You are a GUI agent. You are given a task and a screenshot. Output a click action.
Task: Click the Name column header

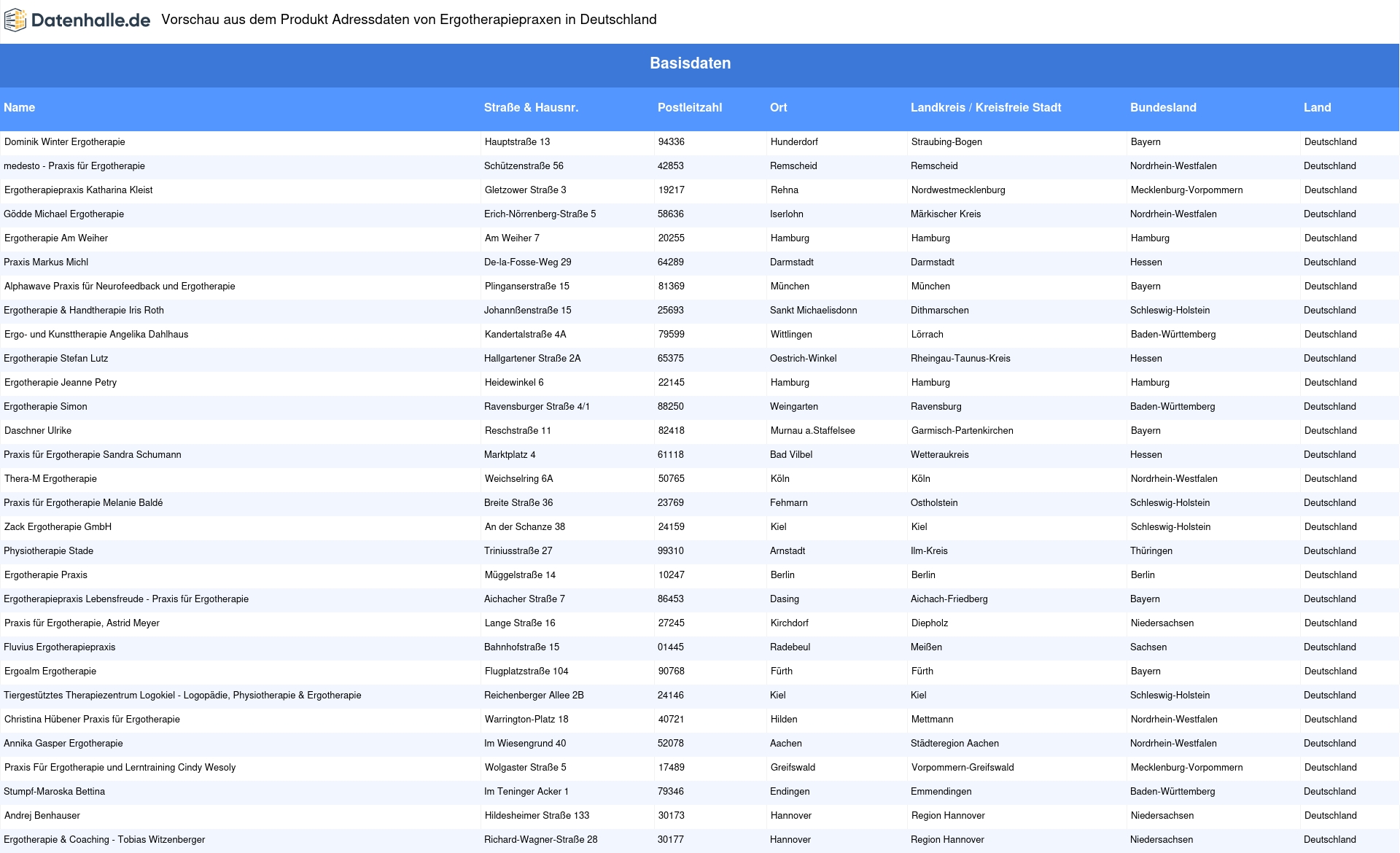[20, 108]
